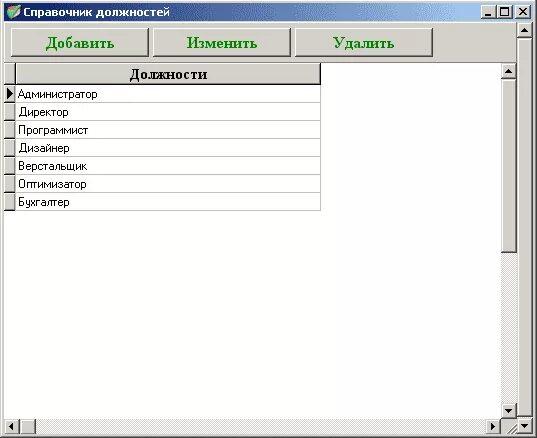
Task: Click the row selector beside Программист
Action: (10, 130)
